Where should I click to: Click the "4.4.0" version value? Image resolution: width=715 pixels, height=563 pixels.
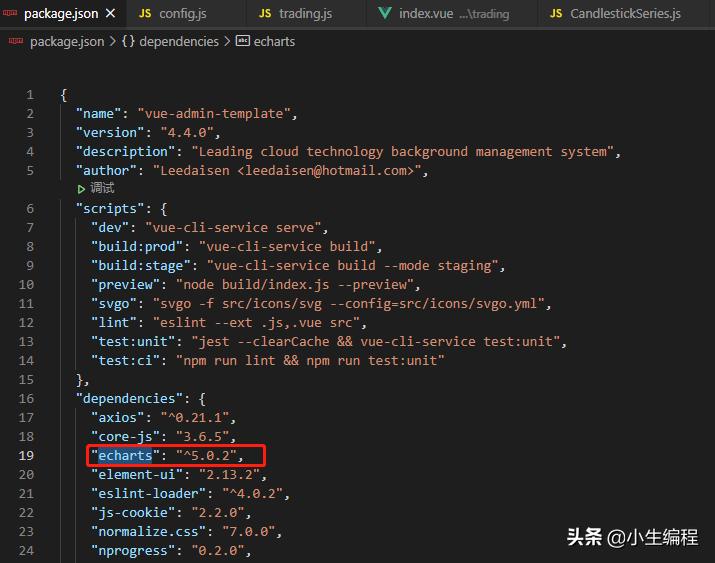click(187, 133)
